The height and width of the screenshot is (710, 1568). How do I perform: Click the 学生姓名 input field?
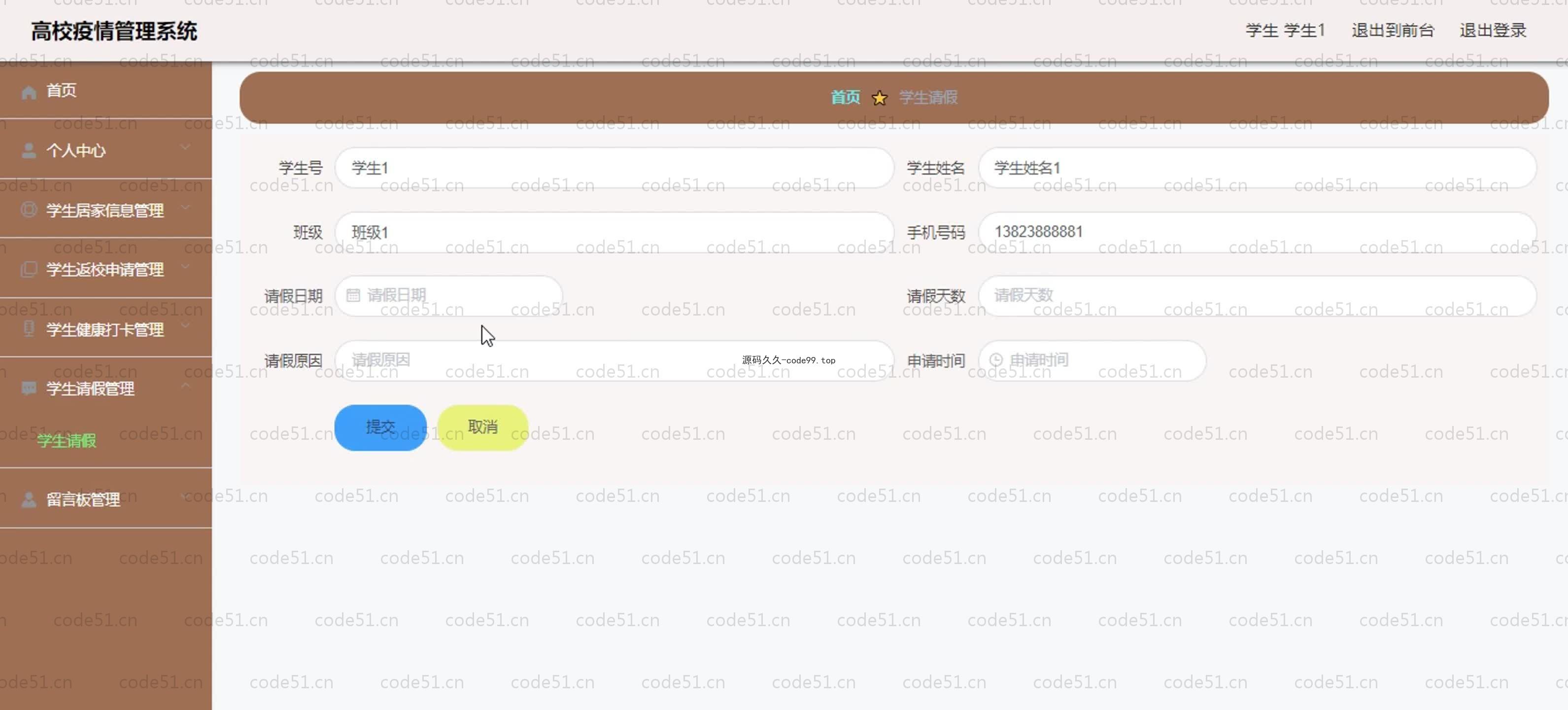coord(1258,168)
